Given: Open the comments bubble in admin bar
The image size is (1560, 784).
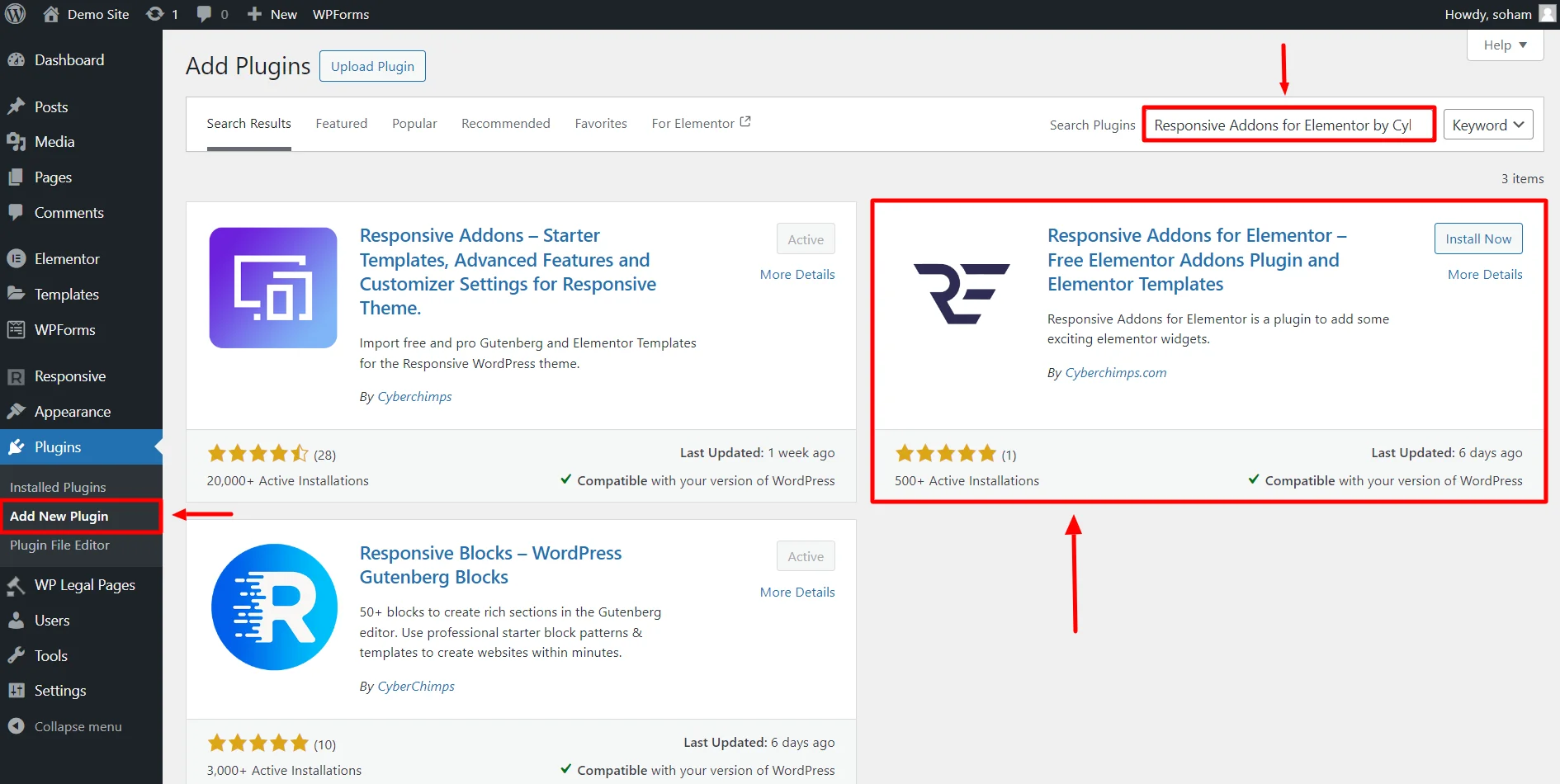Looking at the screenshot, I should [204, 14].
